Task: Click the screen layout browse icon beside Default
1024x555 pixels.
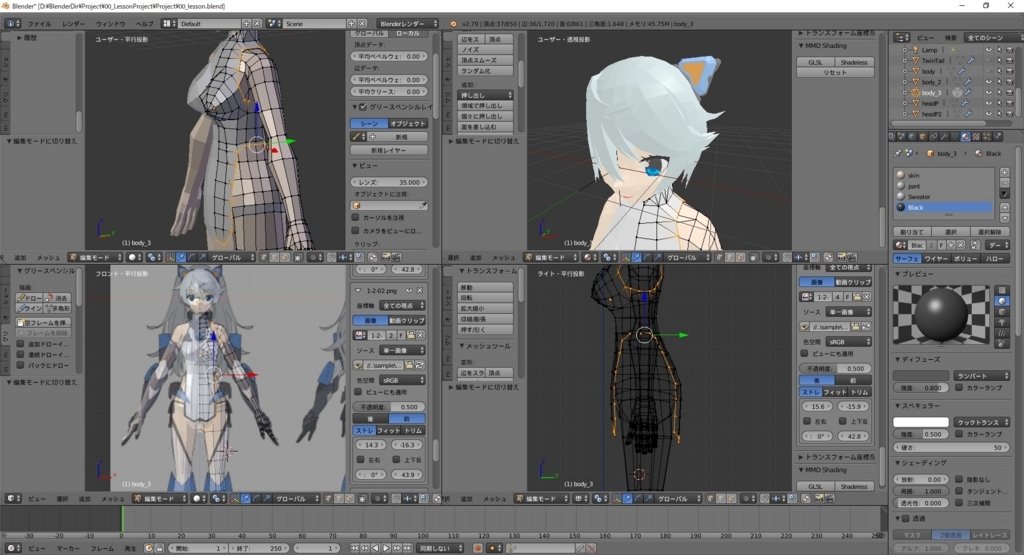Action: point(169,24)
